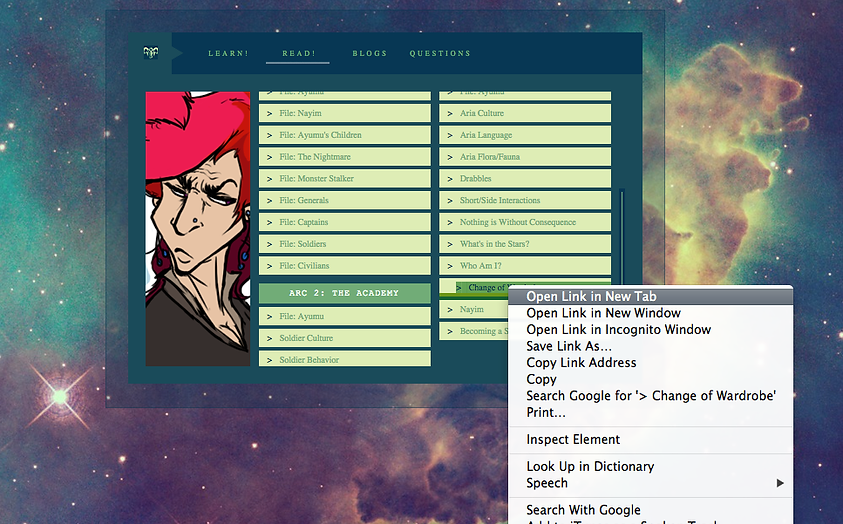Open the Soldier Behavior link

pyautogui.click(x=345, y=358)
